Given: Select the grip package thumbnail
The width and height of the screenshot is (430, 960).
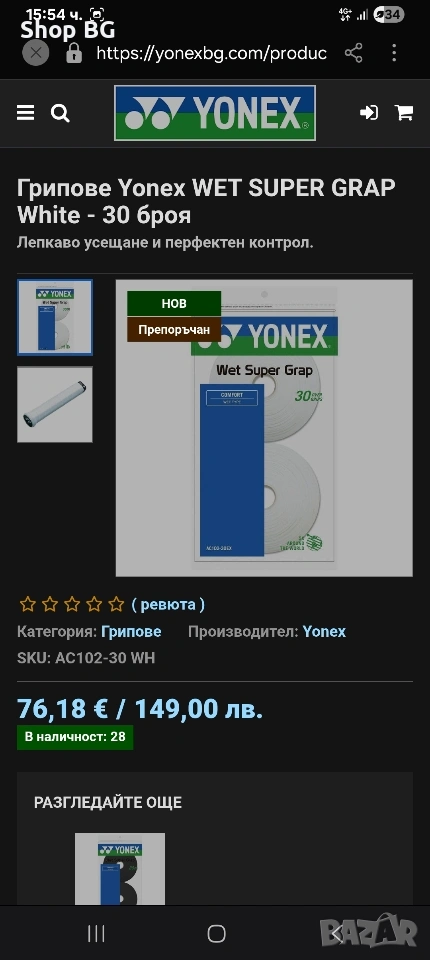Looking at the screenshot, I should click(55, 317).
